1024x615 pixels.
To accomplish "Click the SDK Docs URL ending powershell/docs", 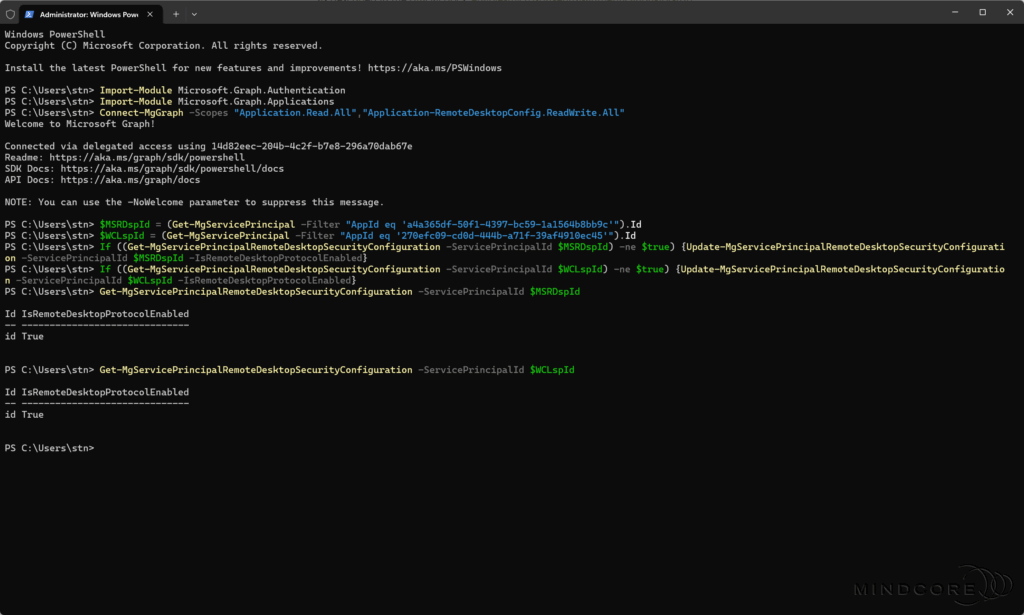I will [172, 168].
